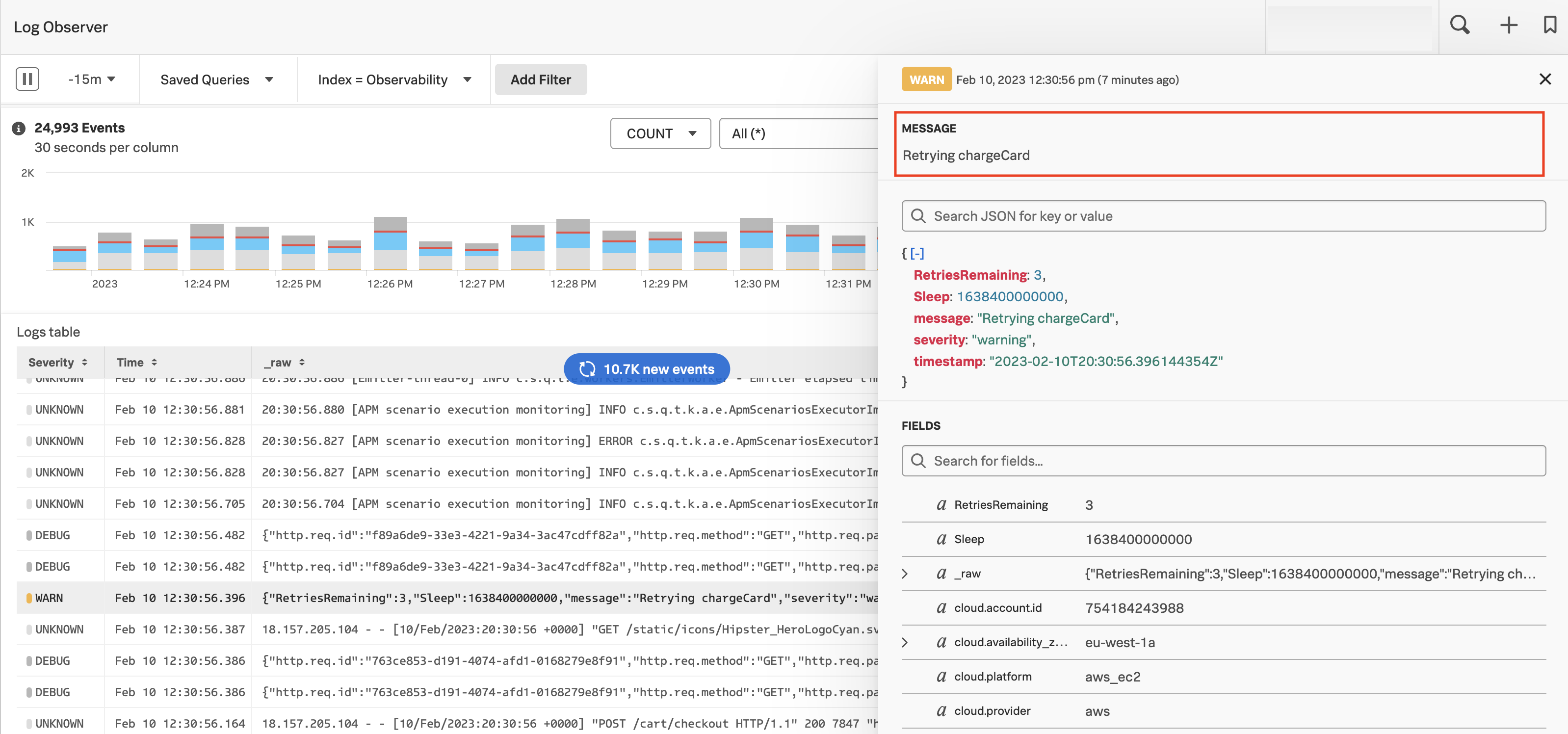This screenshot has height=734, width=1568.
Task: Click the RetriesRemaining field type icon
Action: [941, 504]
